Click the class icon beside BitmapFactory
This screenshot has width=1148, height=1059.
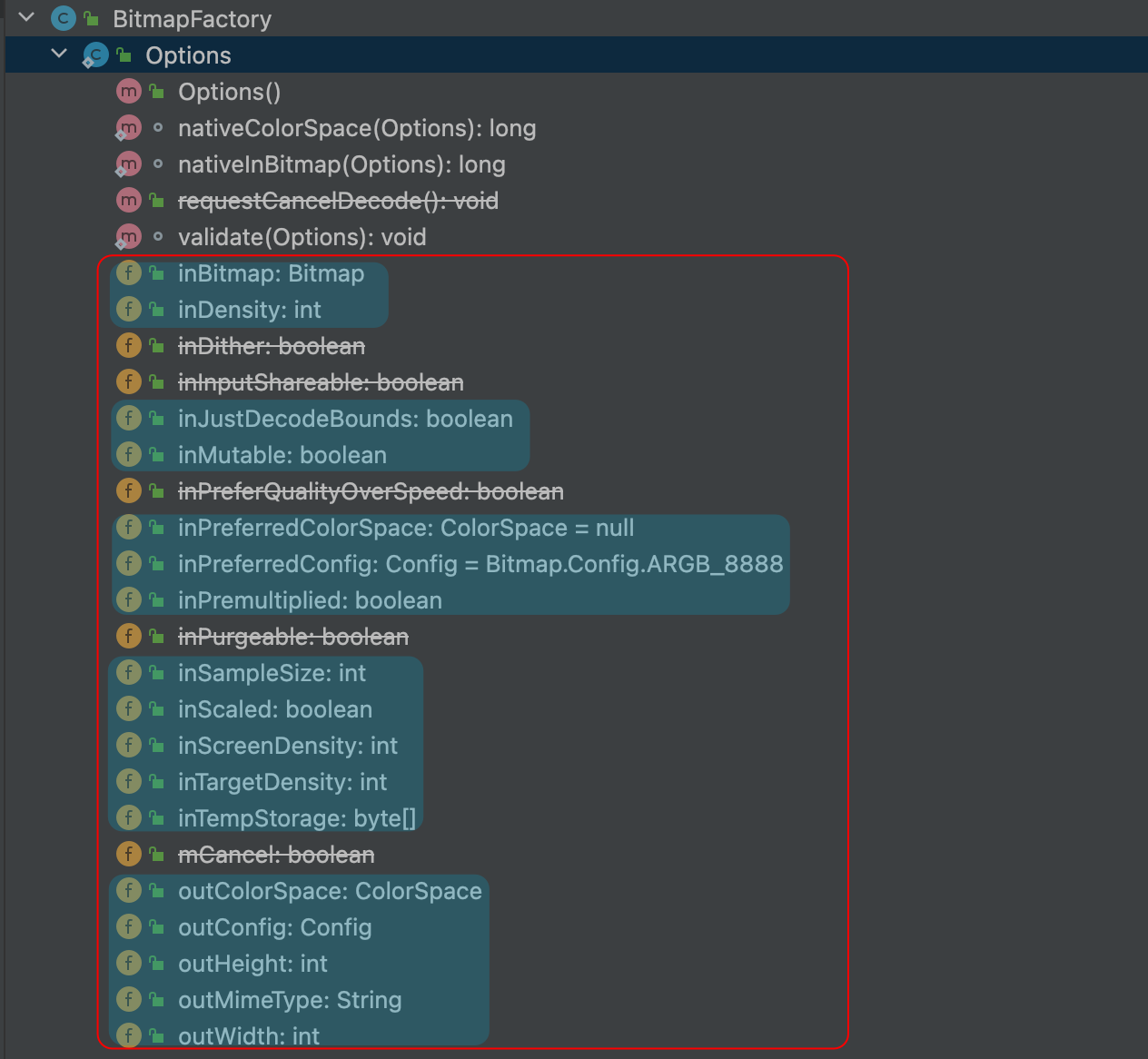[62, 18]
